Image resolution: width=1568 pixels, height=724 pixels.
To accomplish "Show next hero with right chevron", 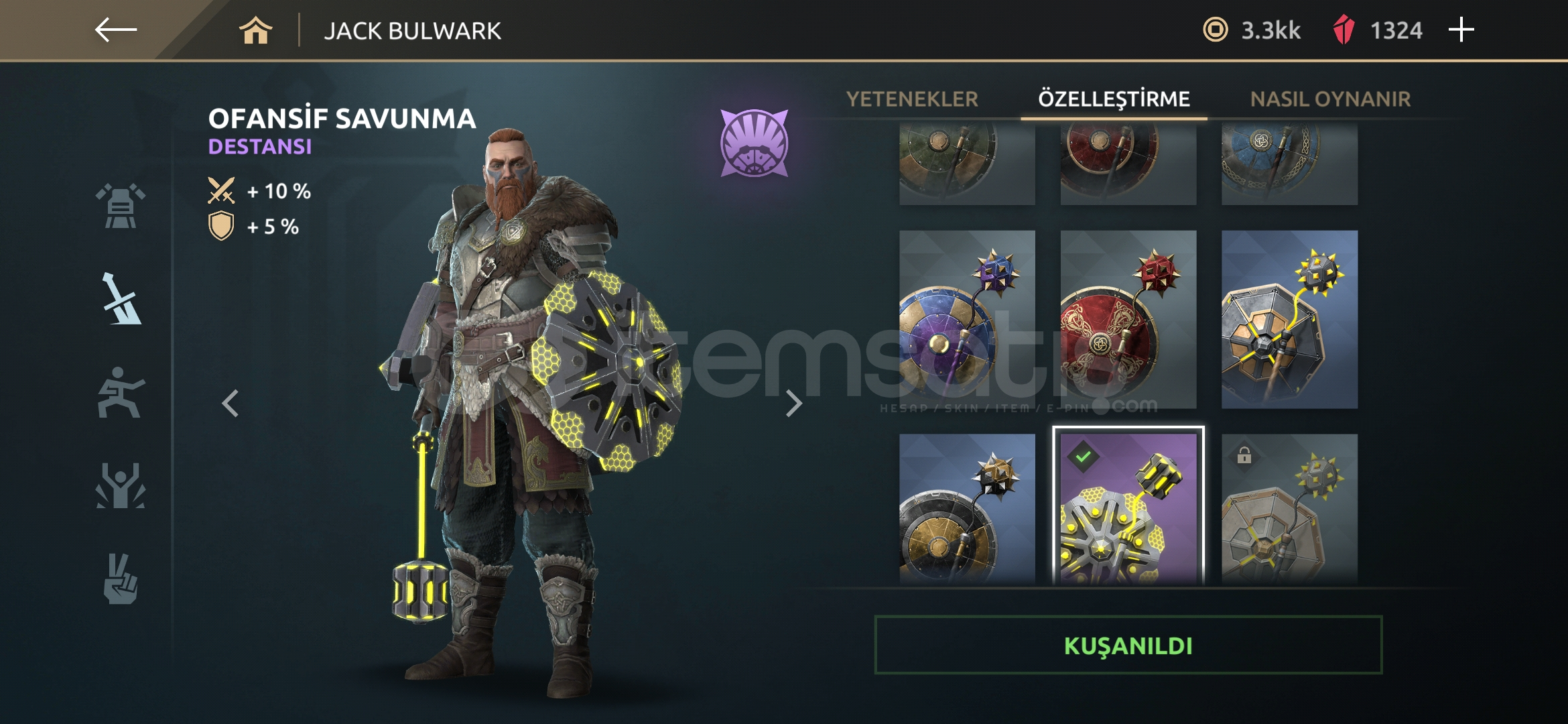I will click(794, 404).
